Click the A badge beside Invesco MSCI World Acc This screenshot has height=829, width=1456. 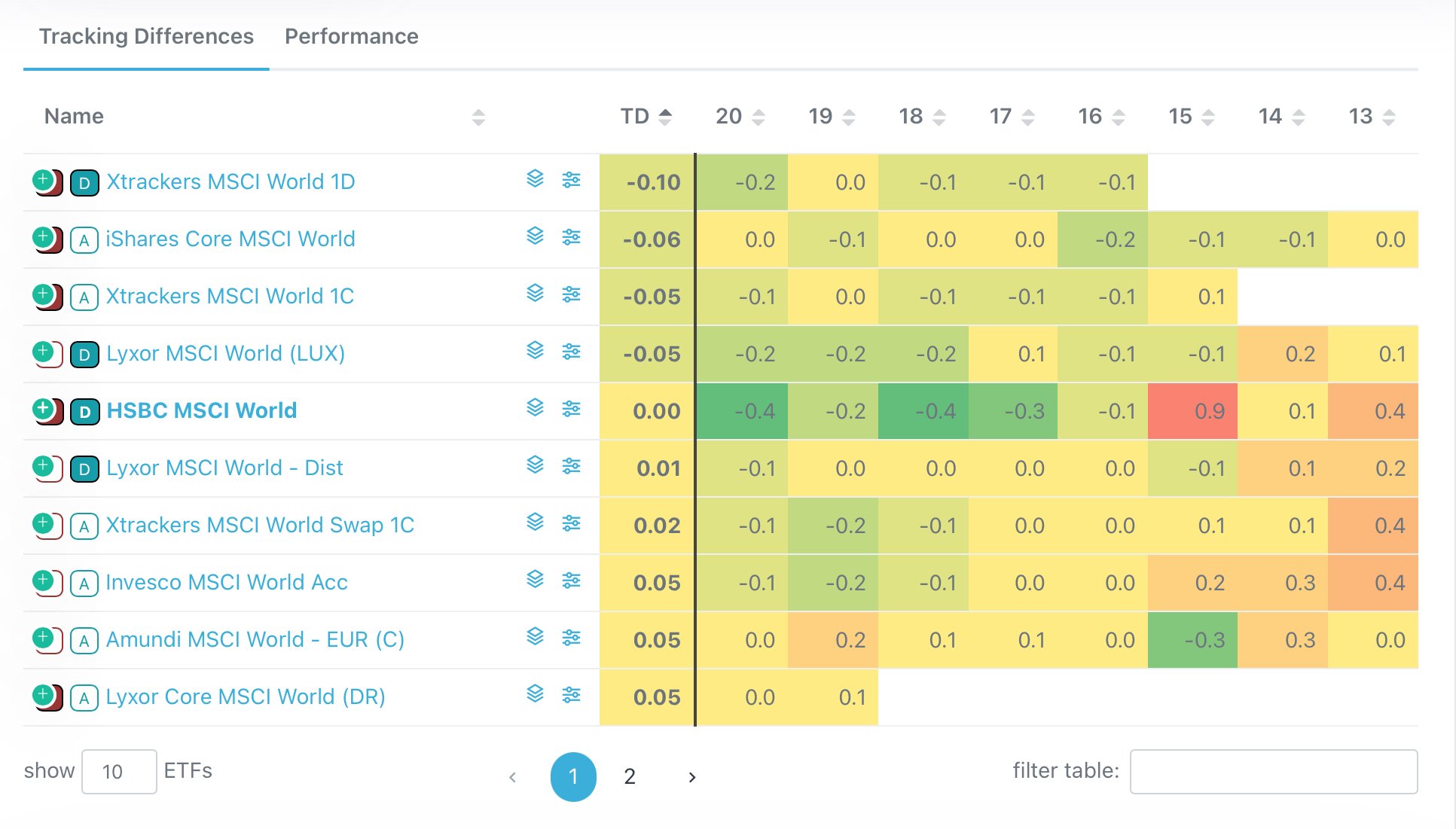84,584
